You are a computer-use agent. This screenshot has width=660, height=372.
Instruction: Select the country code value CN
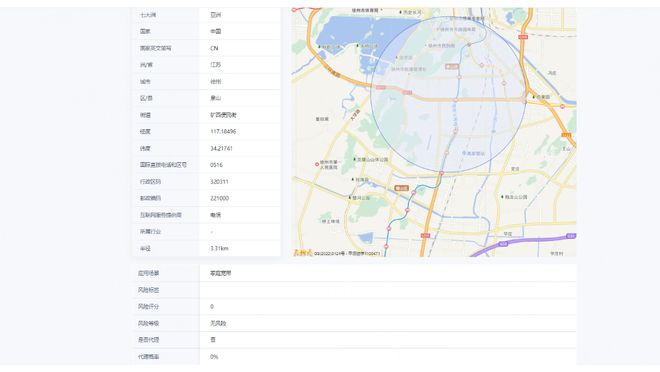click(x=214, y=48)
